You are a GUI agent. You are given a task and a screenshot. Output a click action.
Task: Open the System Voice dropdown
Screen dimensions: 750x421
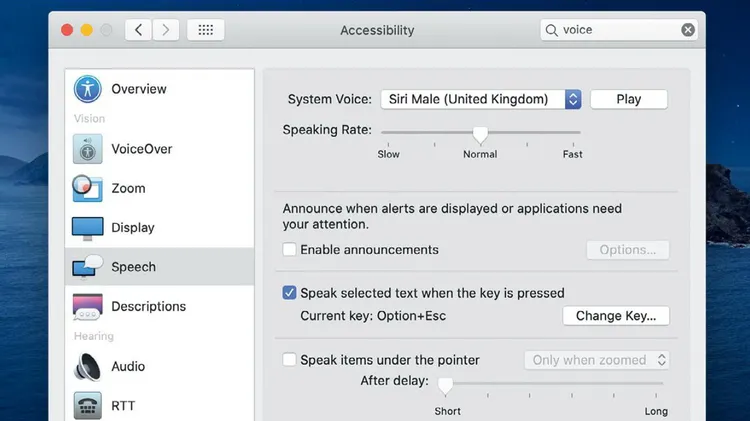[x=480, y=99]
